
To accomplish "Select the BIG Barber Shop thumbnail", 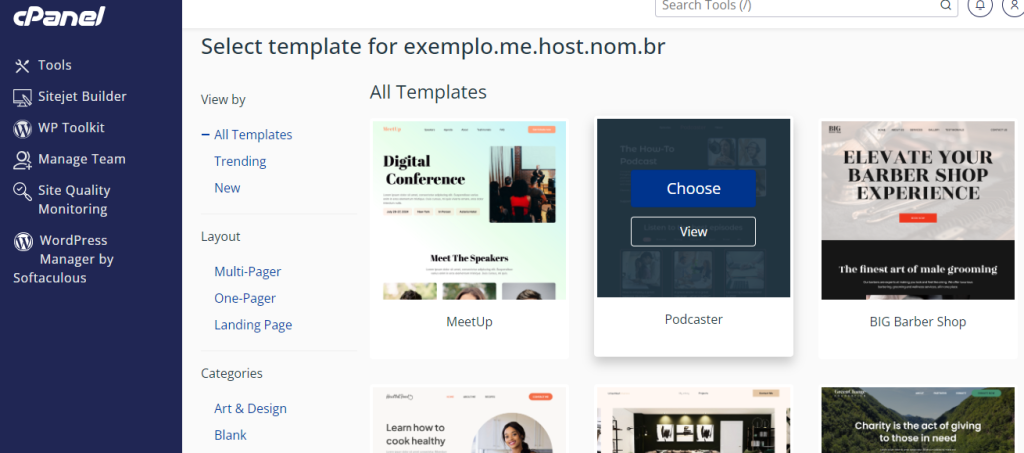I will pos(918,210).
